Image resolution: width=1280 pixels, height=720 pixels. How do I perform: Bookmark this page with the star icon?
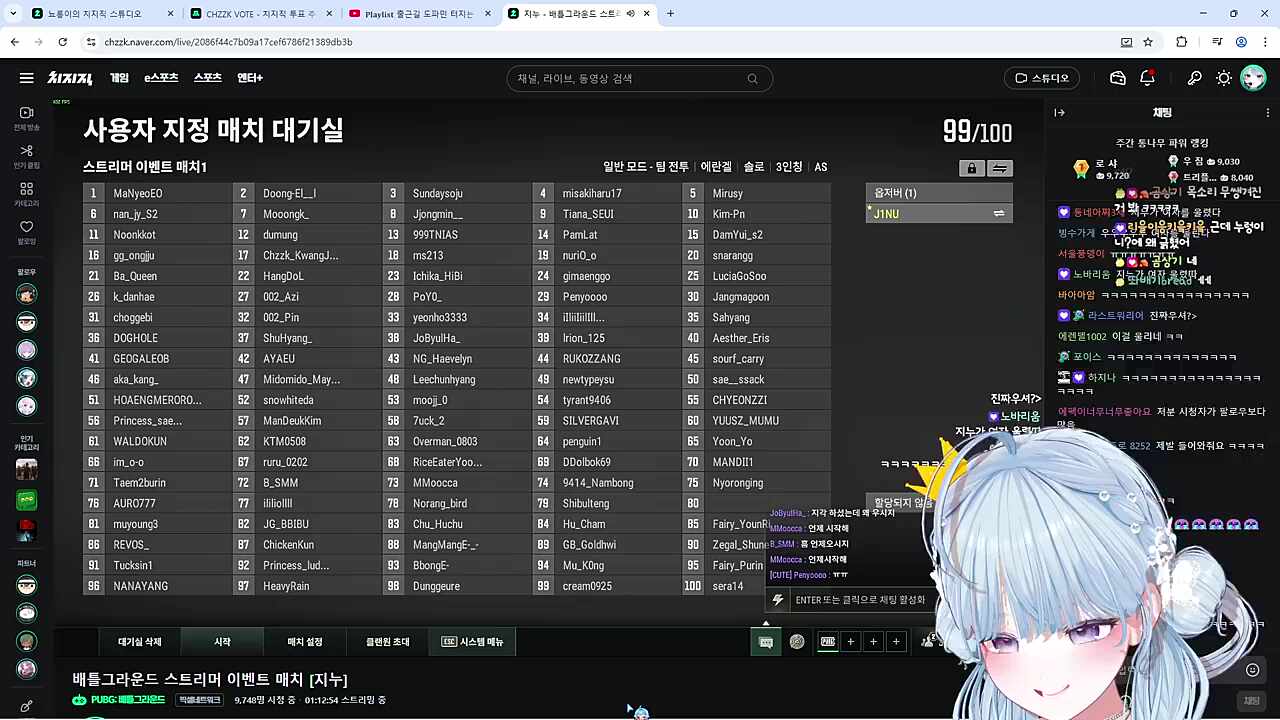coord(1148,42)
